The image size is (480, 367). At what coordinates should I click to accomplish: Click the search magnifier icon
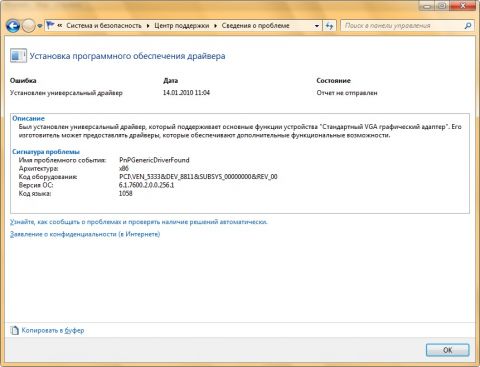(x=468, y=25)
